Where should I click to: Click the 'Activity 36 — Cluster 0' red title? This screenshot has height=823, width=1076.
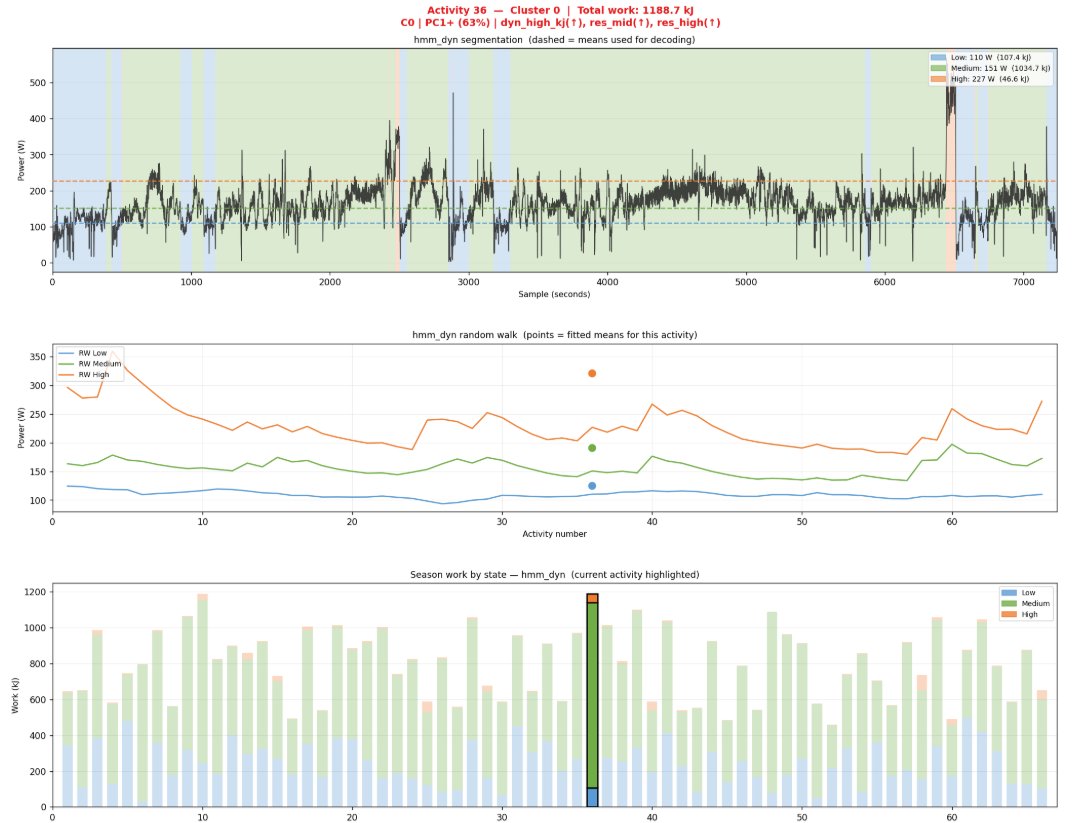(x=560, y=10)
